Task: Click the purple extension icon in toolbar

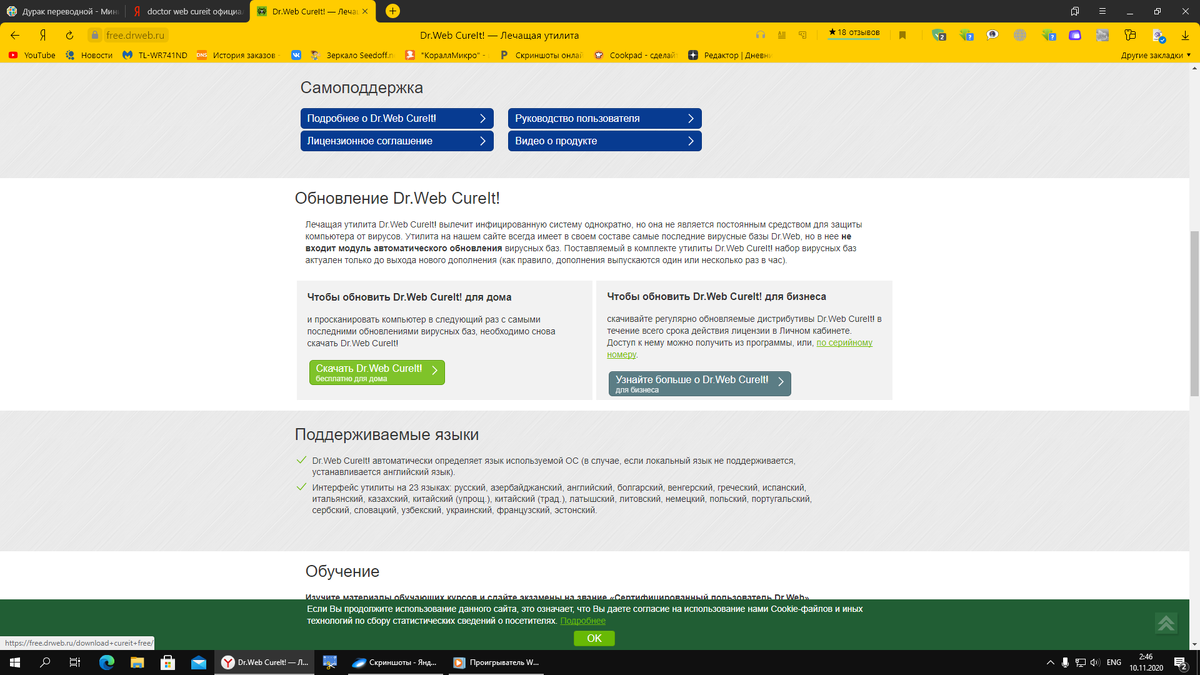Action: (1074, 35)
